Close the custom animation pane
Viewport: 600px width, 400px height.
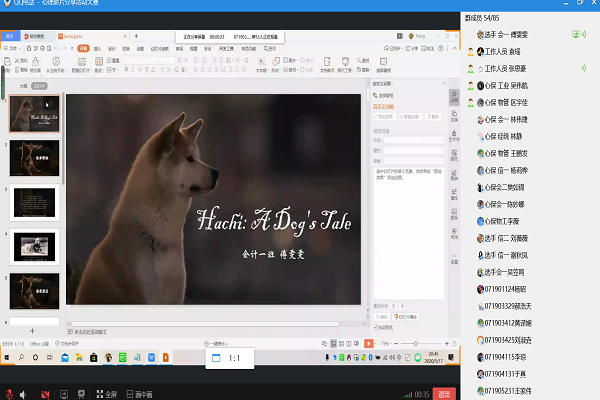[444, 83]
